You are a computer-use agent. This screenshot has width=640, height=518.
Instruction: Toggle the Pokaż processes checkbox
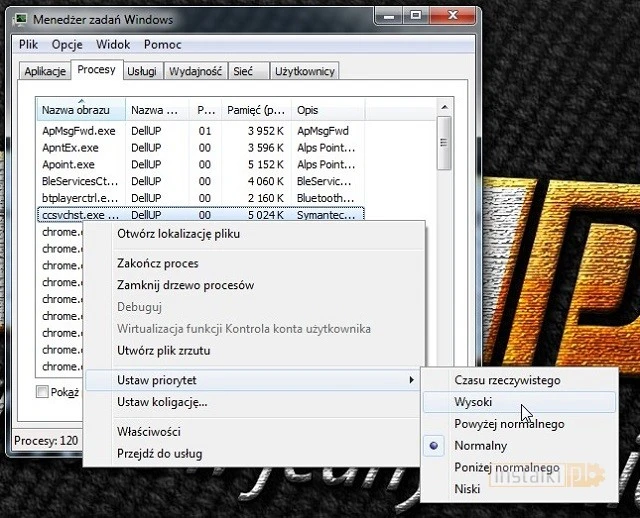(x=42, y=392)
